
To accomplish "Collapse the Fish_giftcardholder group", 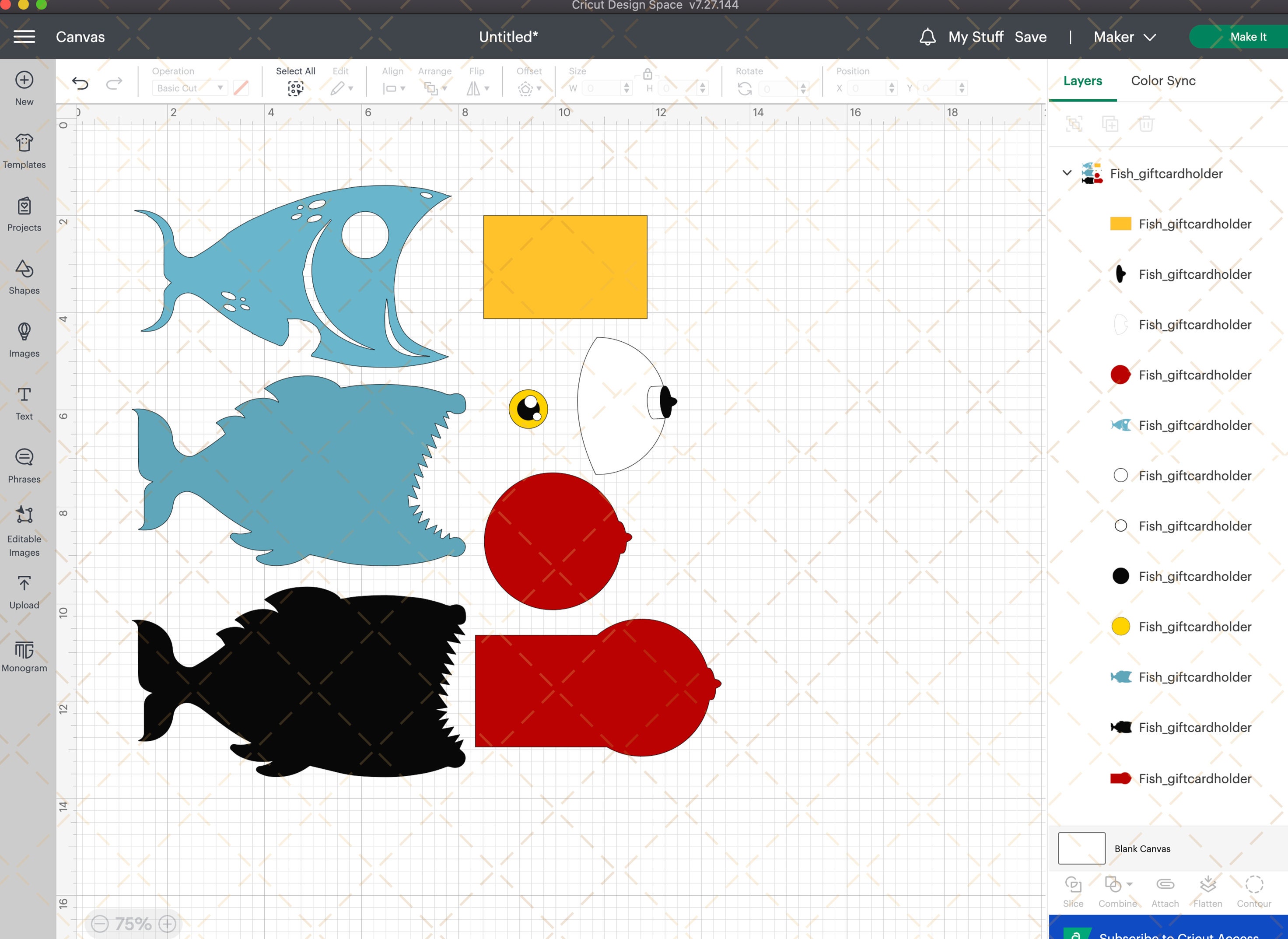I will click(1067, 173).
